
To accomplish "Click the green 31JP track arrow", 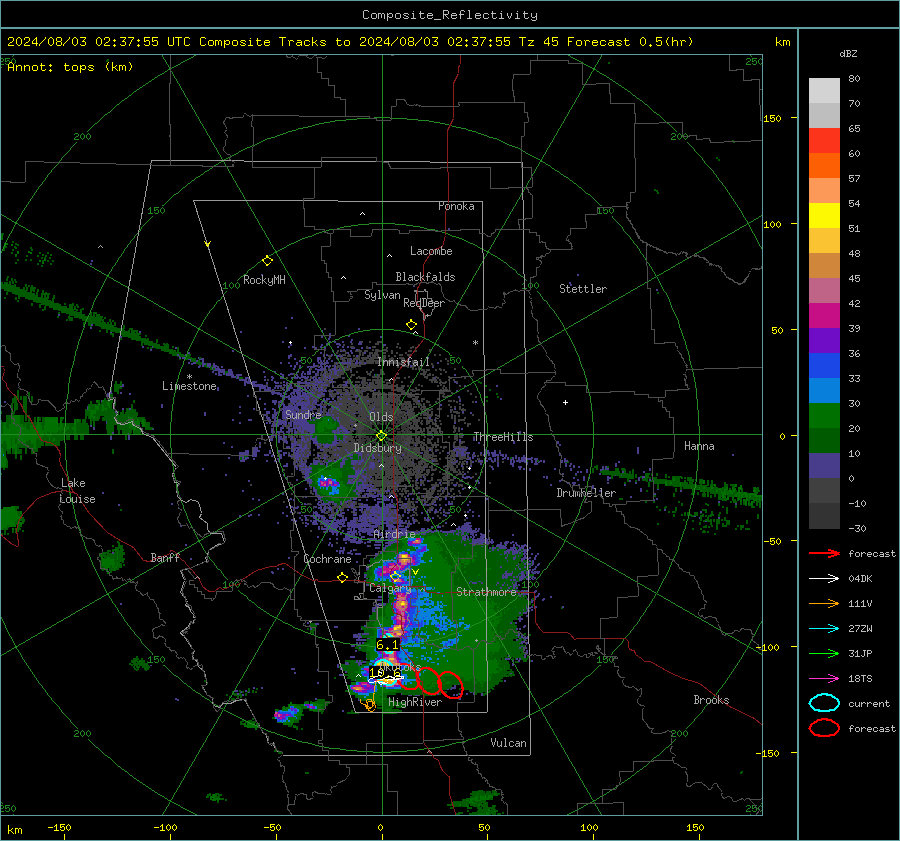I will coord(824,653).
